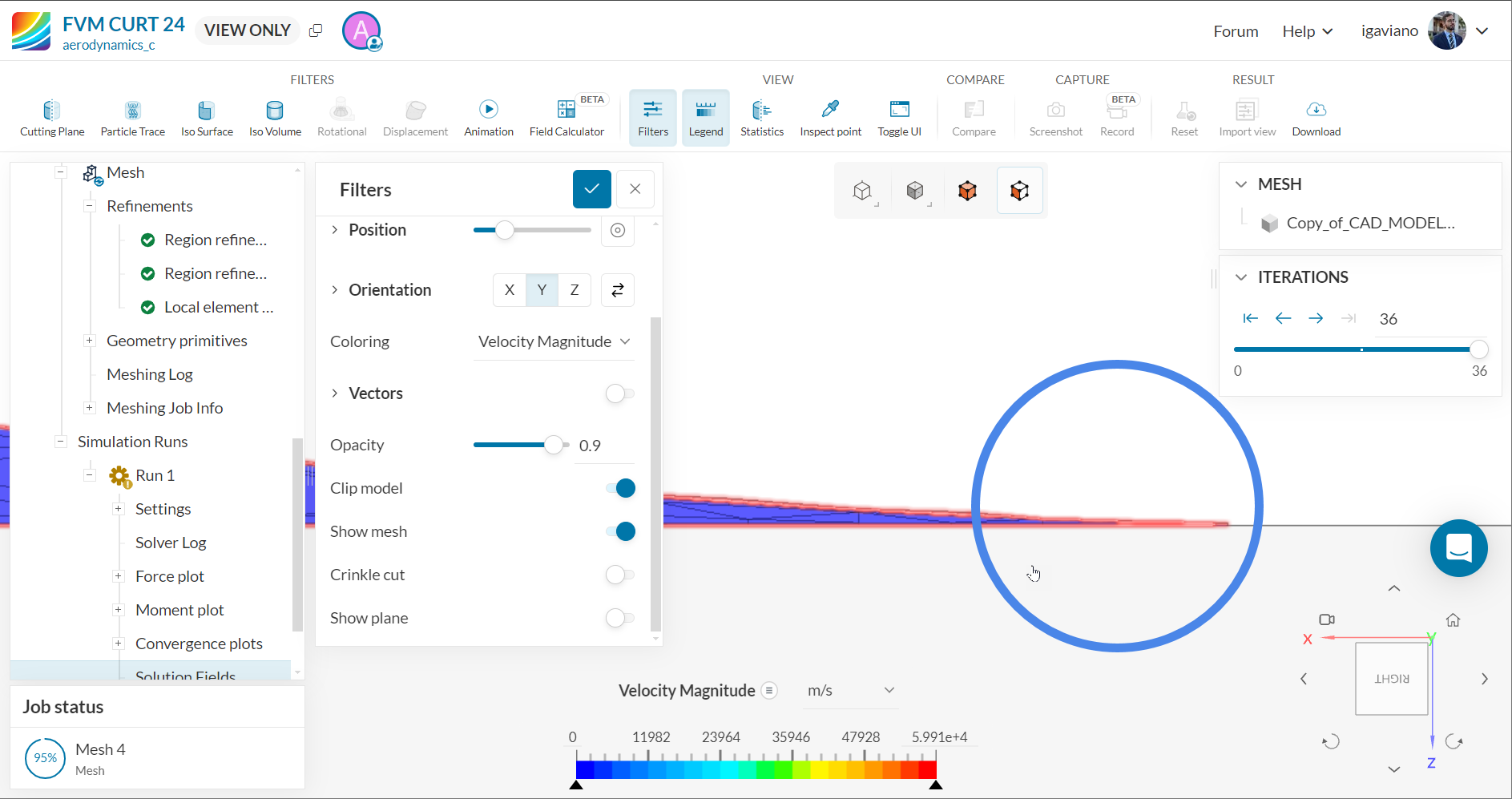
Task: Select Convergence plots in the tree
Action: coord(199,644)
